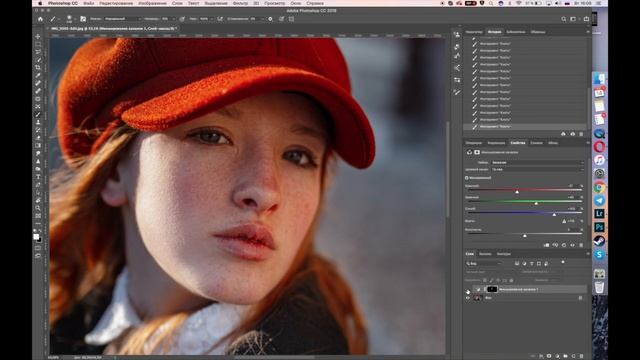Click the Red channel slider handle
This screenshot has height=360, width=640.
(x=517, y=191)
